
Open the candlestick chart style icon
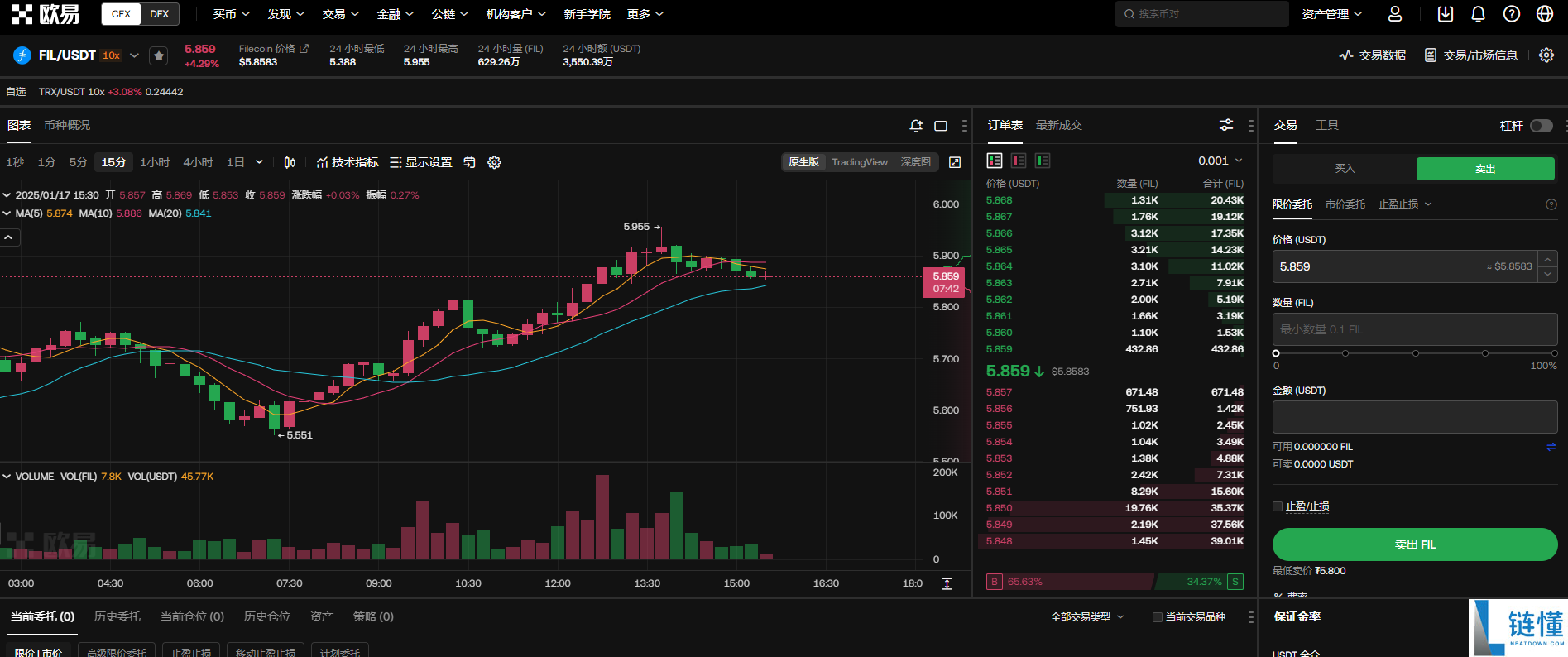(x=290, y=162)
